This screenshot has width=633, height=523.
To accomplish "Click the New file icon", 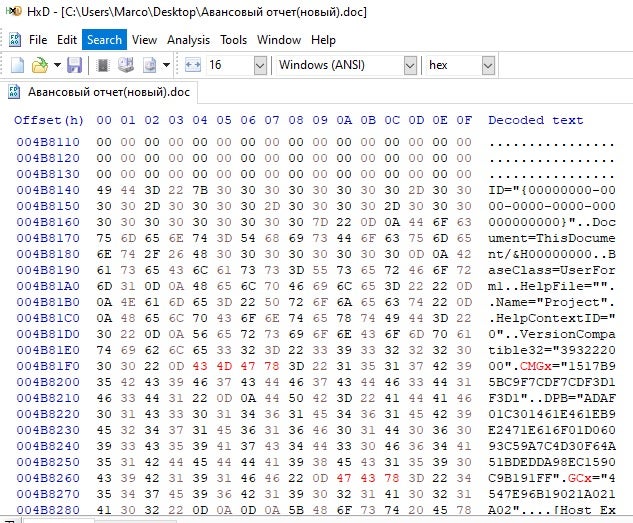I will tap(17, 65).
